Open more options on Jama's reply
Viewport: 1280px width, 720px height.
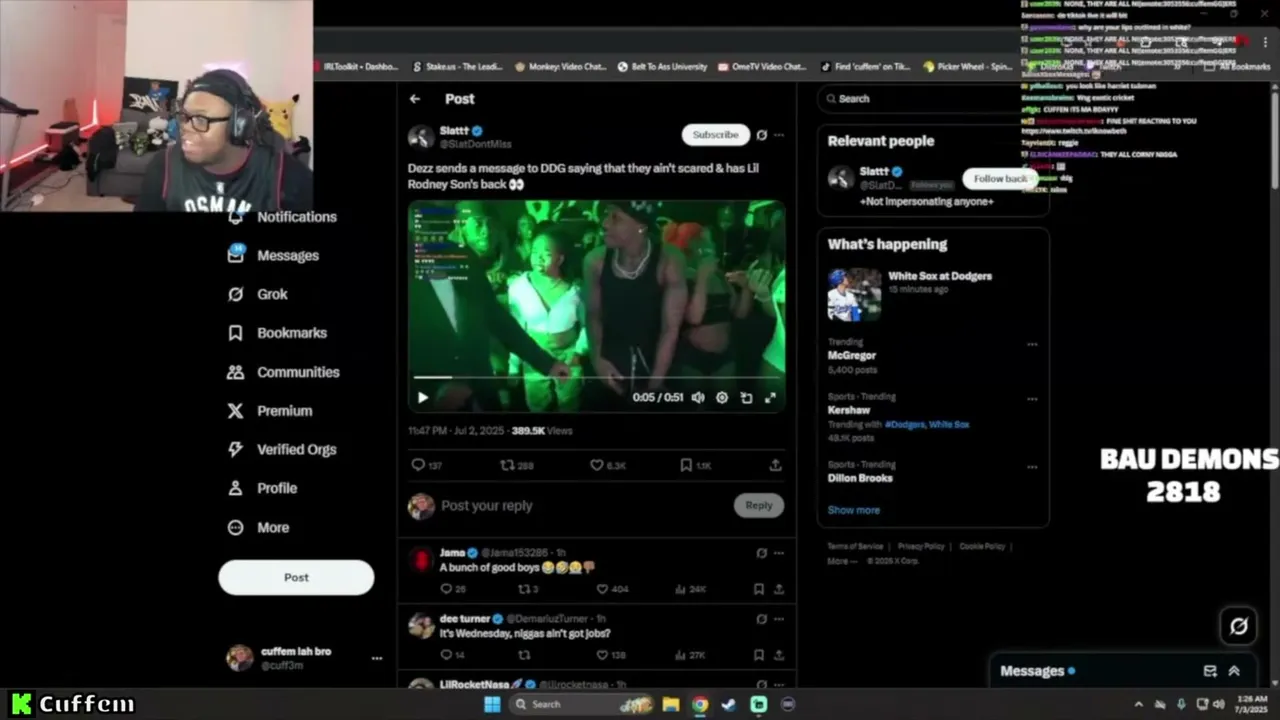click(x=779, y=553)
